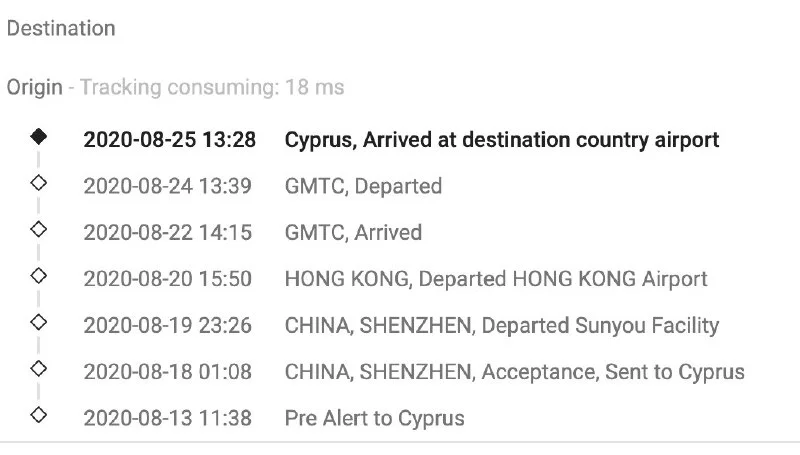Click diamond marker beside GMTC, Departed
800x455 pixels.
(x=39, y=183)
